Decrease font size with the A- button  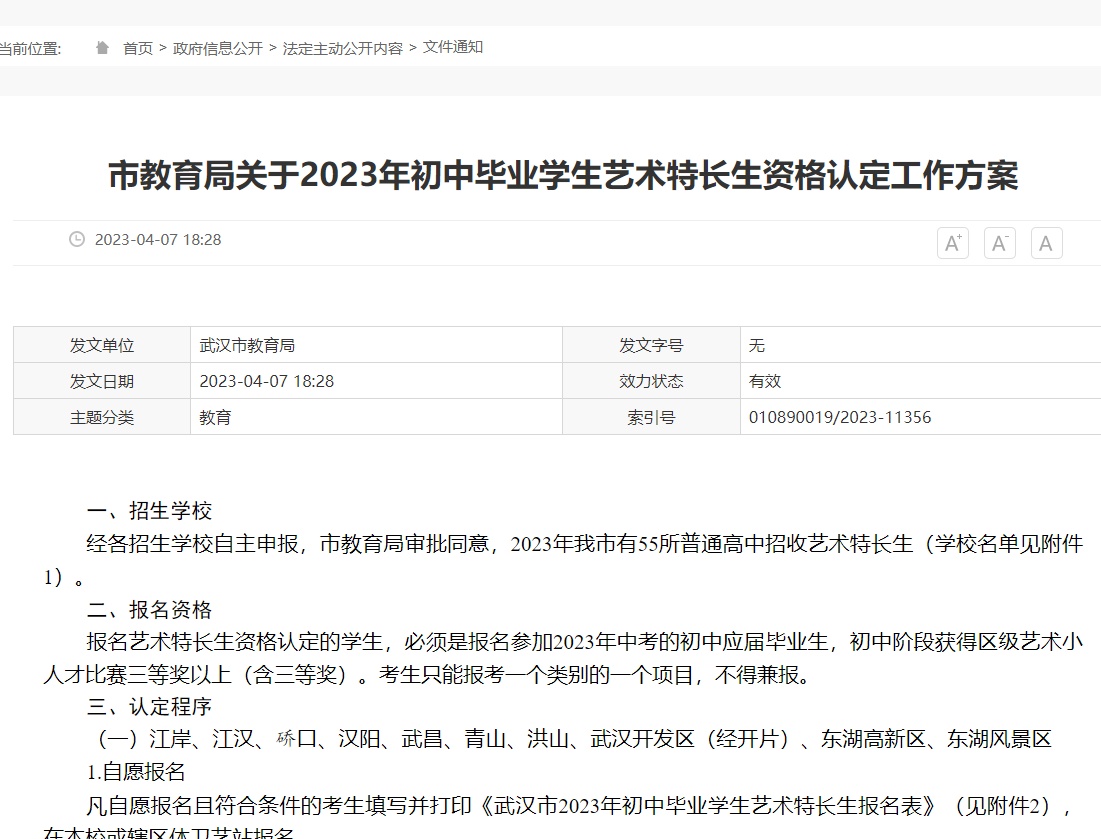[999, 243]
